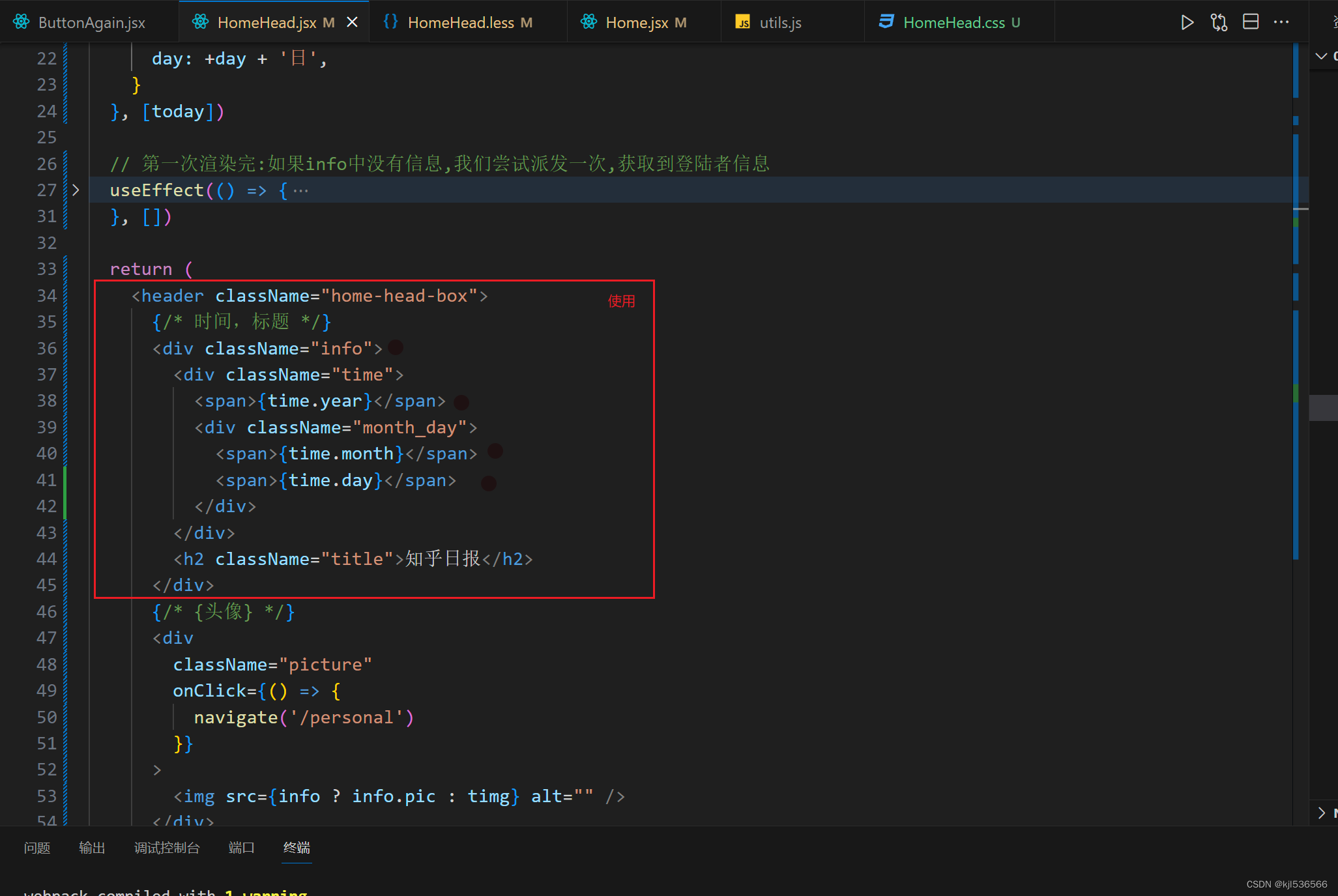Expand the folded useEffect block on line 27
This screenshot has height=896, width=1338.
pyautogui.click(x=76, y=190)
